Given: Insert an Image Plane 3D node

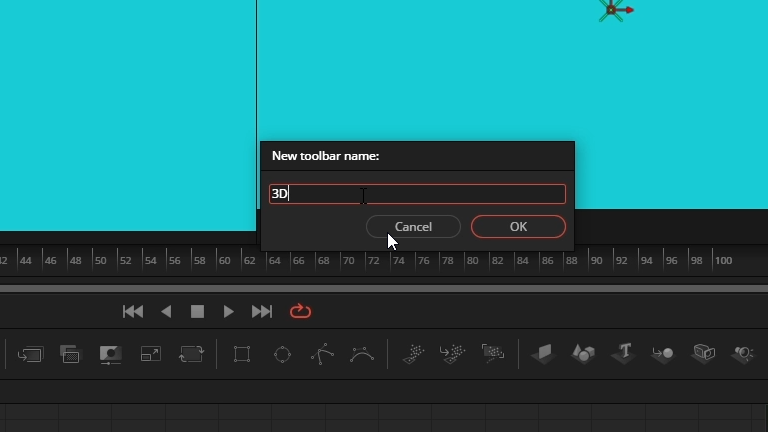Looking at the screenshot, I should [x=543, y=354].
